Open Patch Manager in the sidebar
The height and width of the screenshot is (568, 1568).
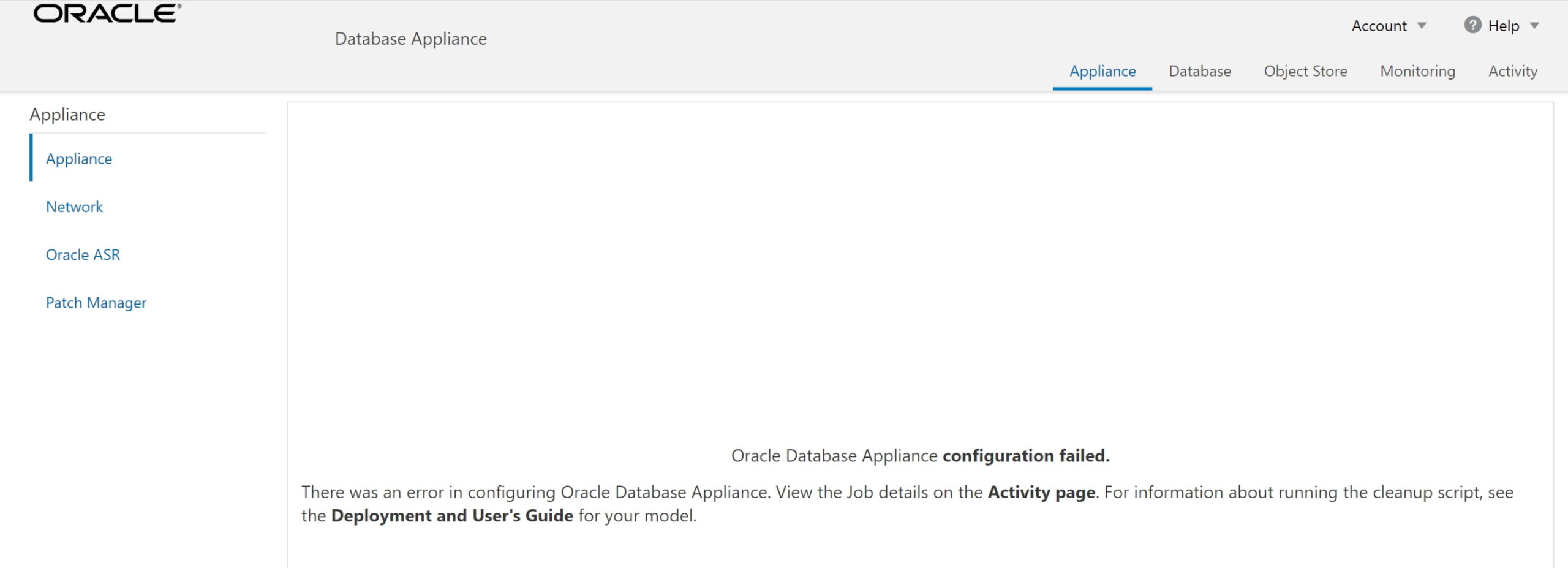[96, 303]
